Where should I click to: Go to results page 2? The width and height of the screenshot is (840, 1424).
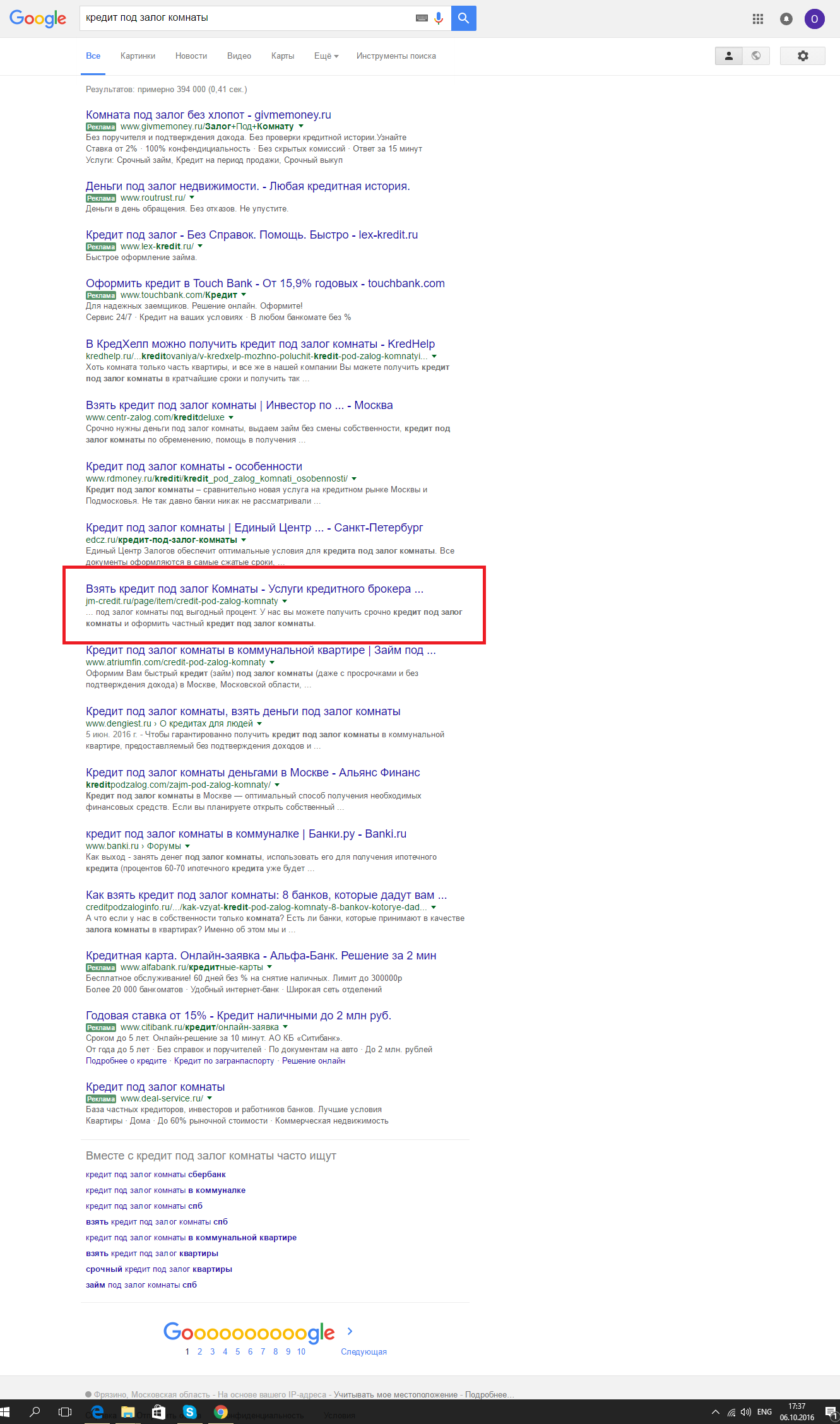point(199,1351)
